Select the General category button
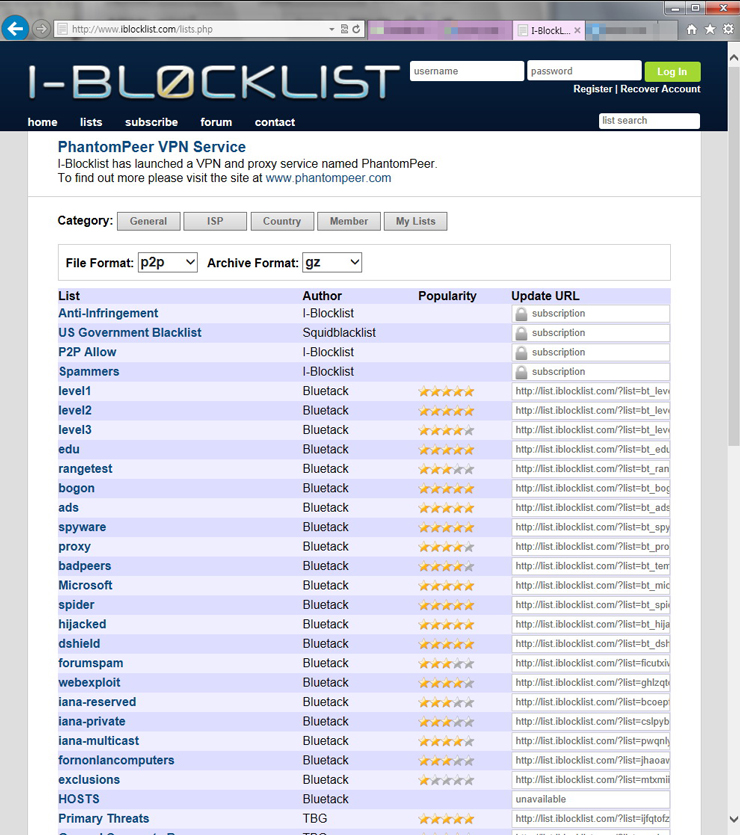 pos(149,222)
